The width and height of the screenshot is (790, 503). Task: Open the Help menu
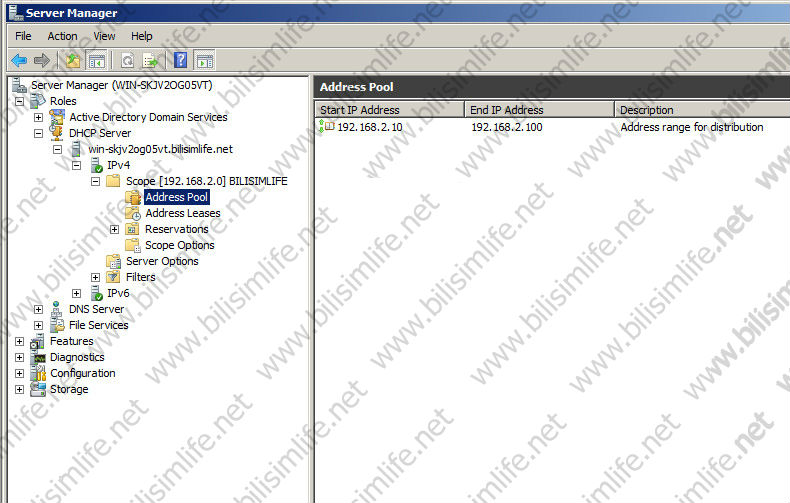(x=142, y=36)
